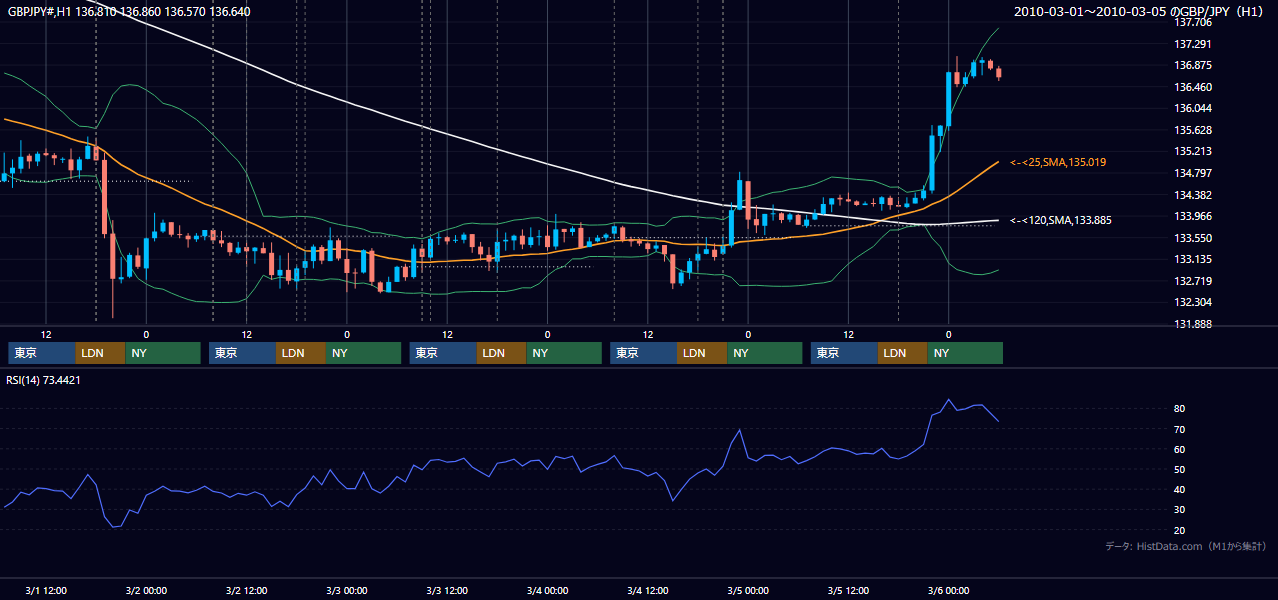Image resolution: width=1278 pixels, height=600 pixels.
Task: Select the LDN session block for March 3
Action: 502,353
